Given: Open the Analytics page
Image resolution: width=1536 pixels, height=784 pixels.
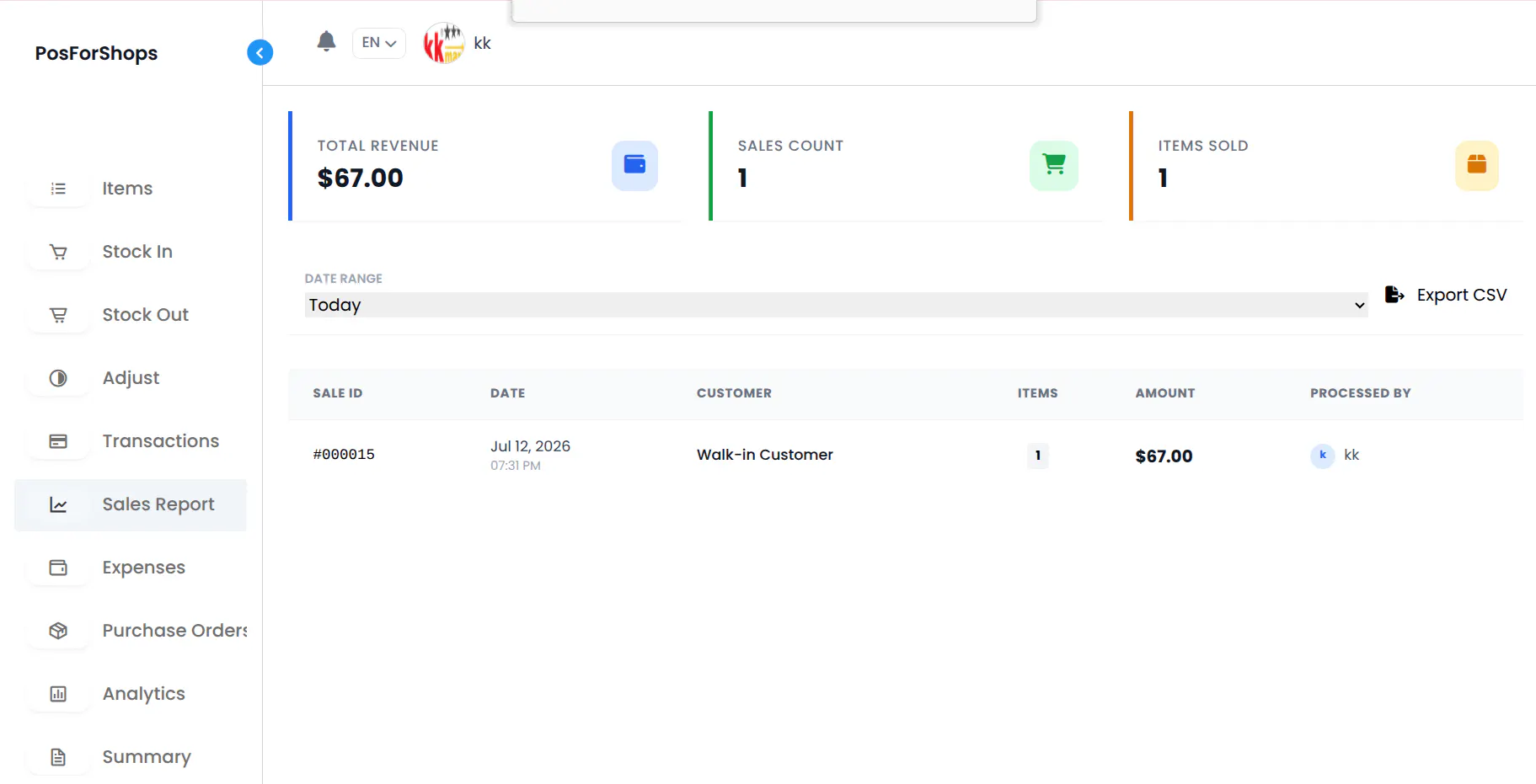Looking at the screenshot, I should (x=144, y=694).
